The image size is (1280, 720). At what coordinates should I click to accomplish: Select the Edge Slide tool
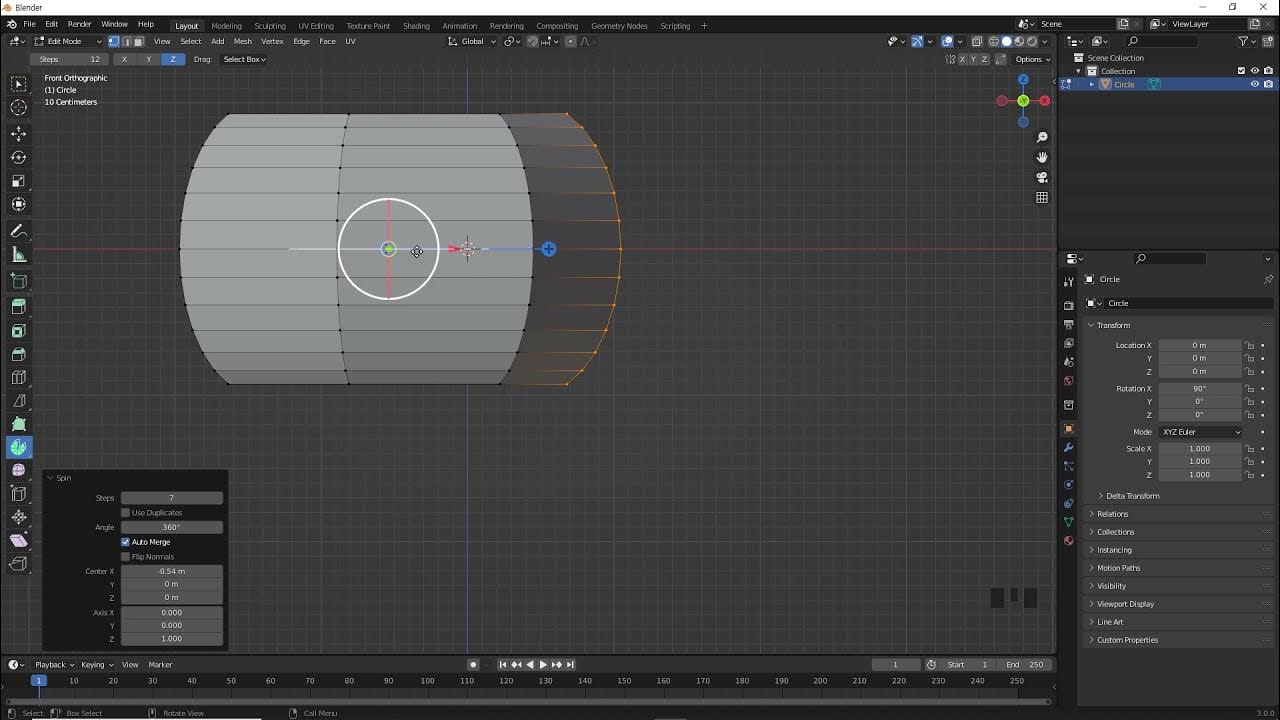[x=19, y=494]
